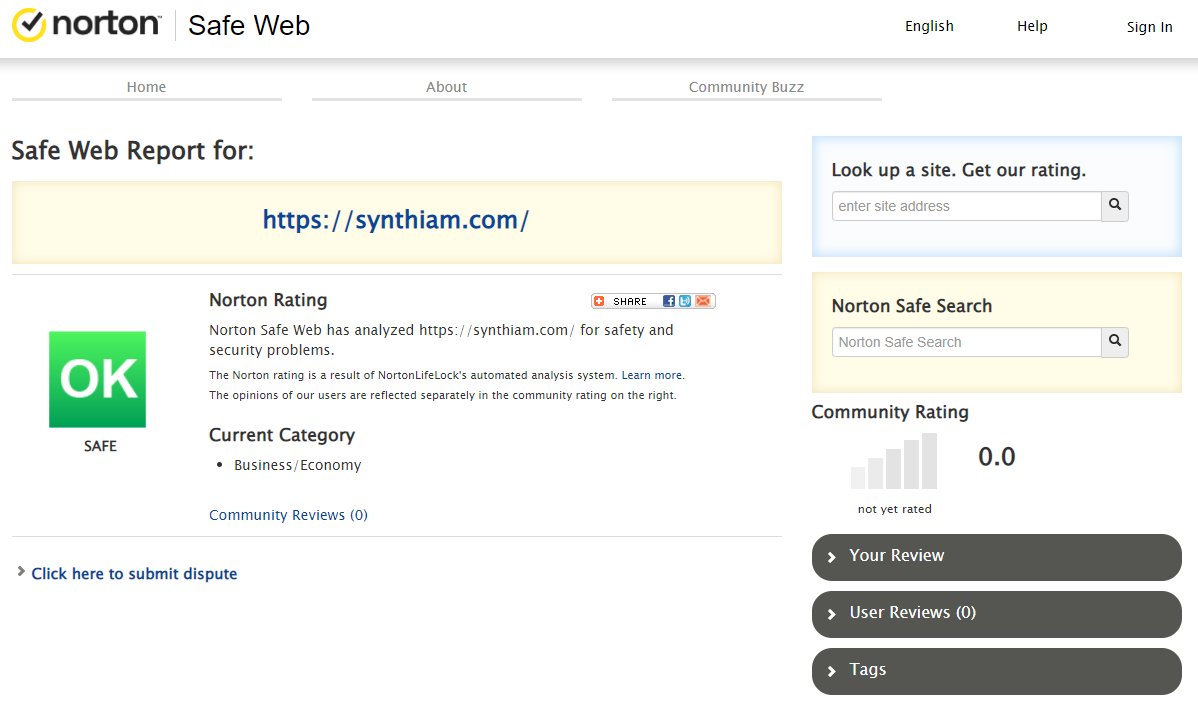Viewport: 1198px width, 720px height.
Task: Share report via Twitter icon
Action: (685, 301)
